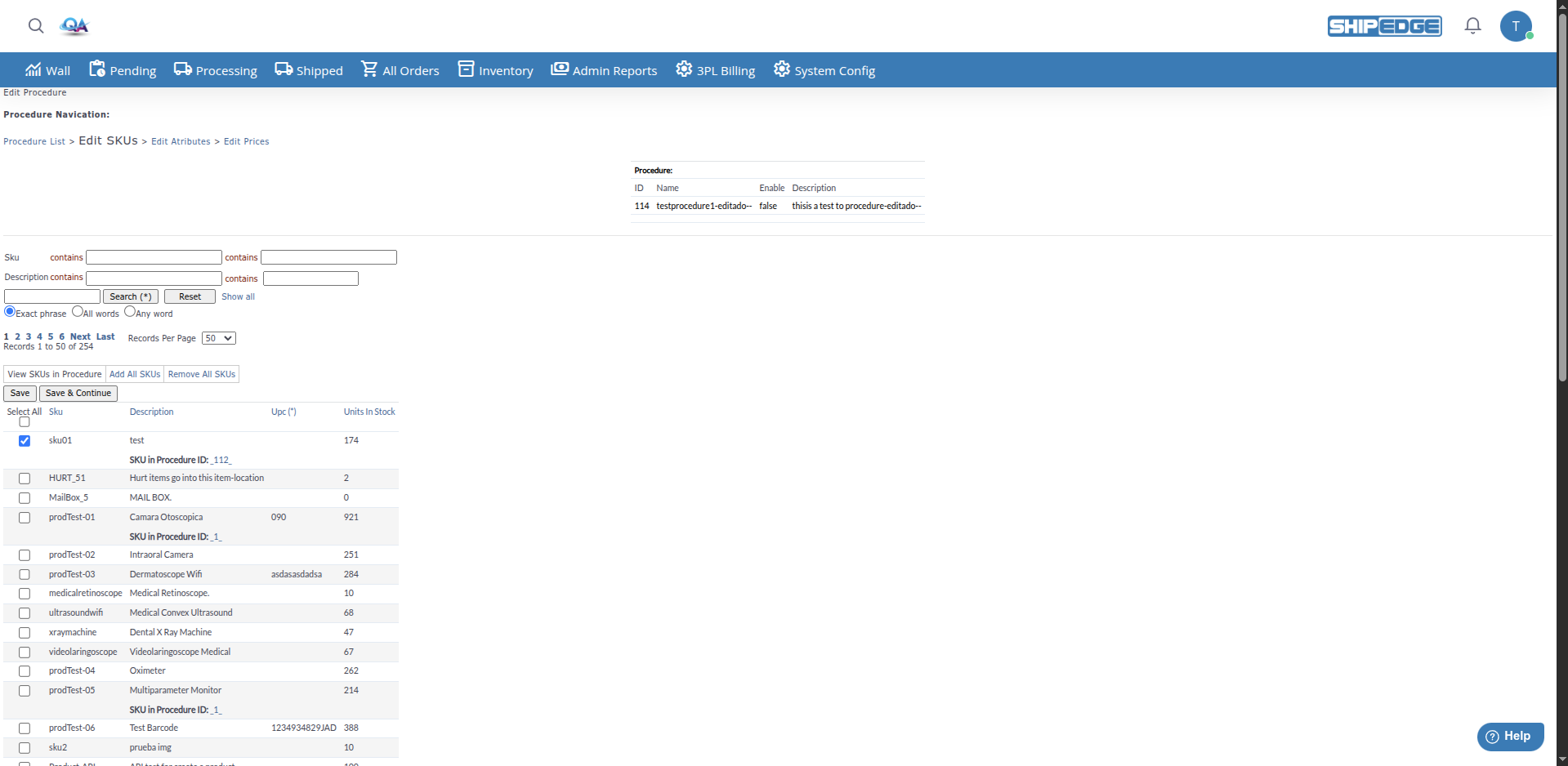Switch to View SKUs in Procedure tab

pyautogui.click(x=55, y=374)
